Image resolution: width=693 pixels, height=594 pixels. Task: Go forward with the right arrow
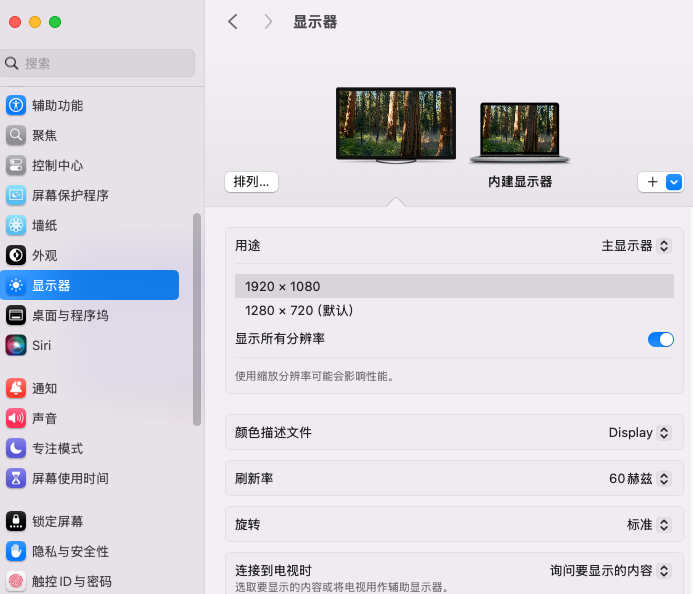(x=268, y=21)
